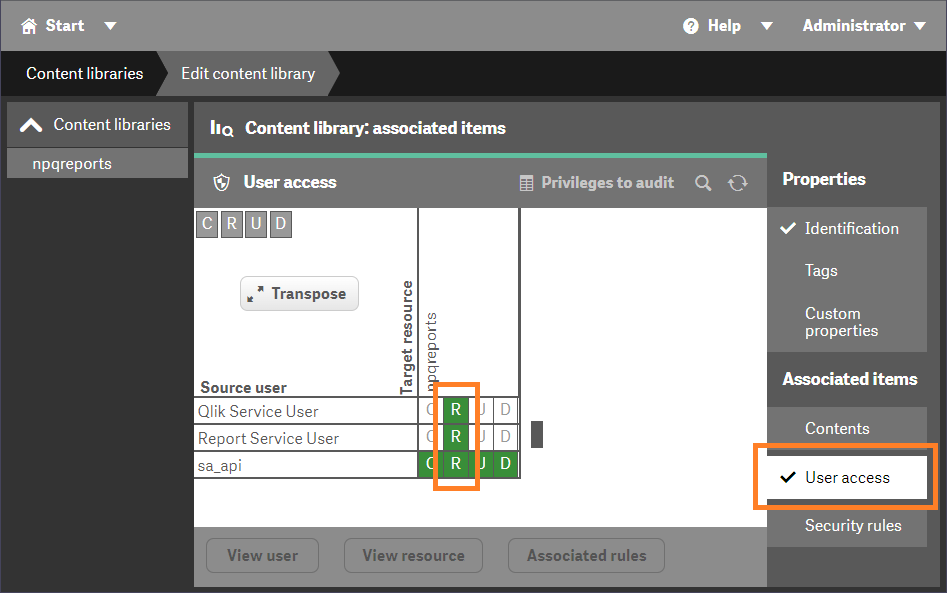Go to Content libraries breadcrumb
The height and width of the screenshot is (593, 947).
pos(85,74)
